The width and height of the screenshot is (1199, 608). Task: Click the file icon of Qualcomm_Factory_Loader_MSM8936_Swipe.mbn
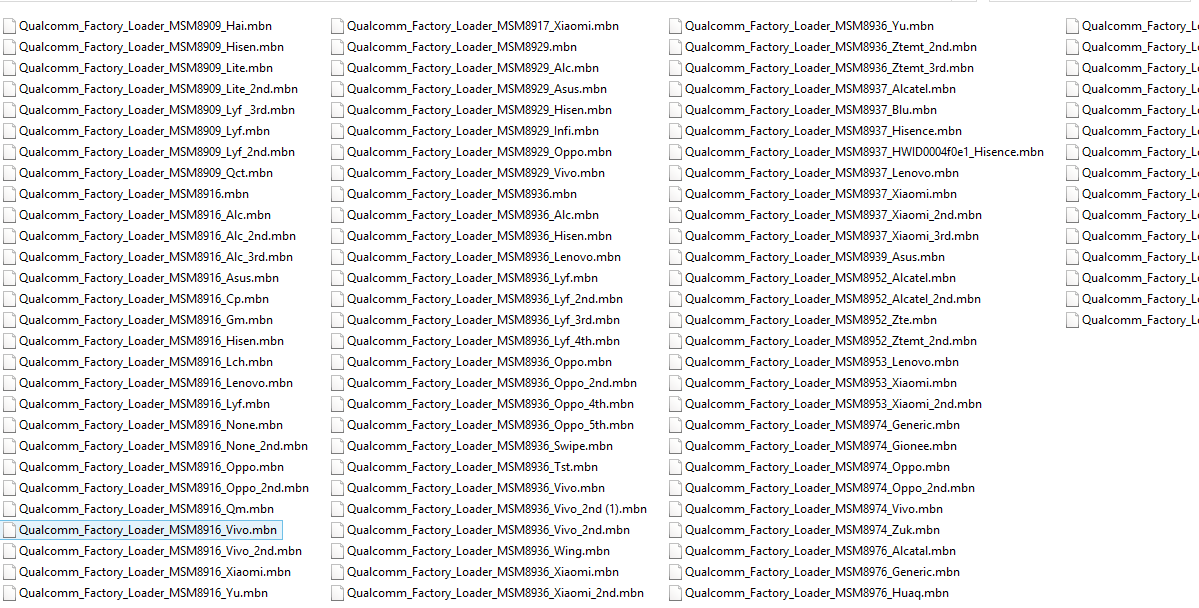(337, 445)
